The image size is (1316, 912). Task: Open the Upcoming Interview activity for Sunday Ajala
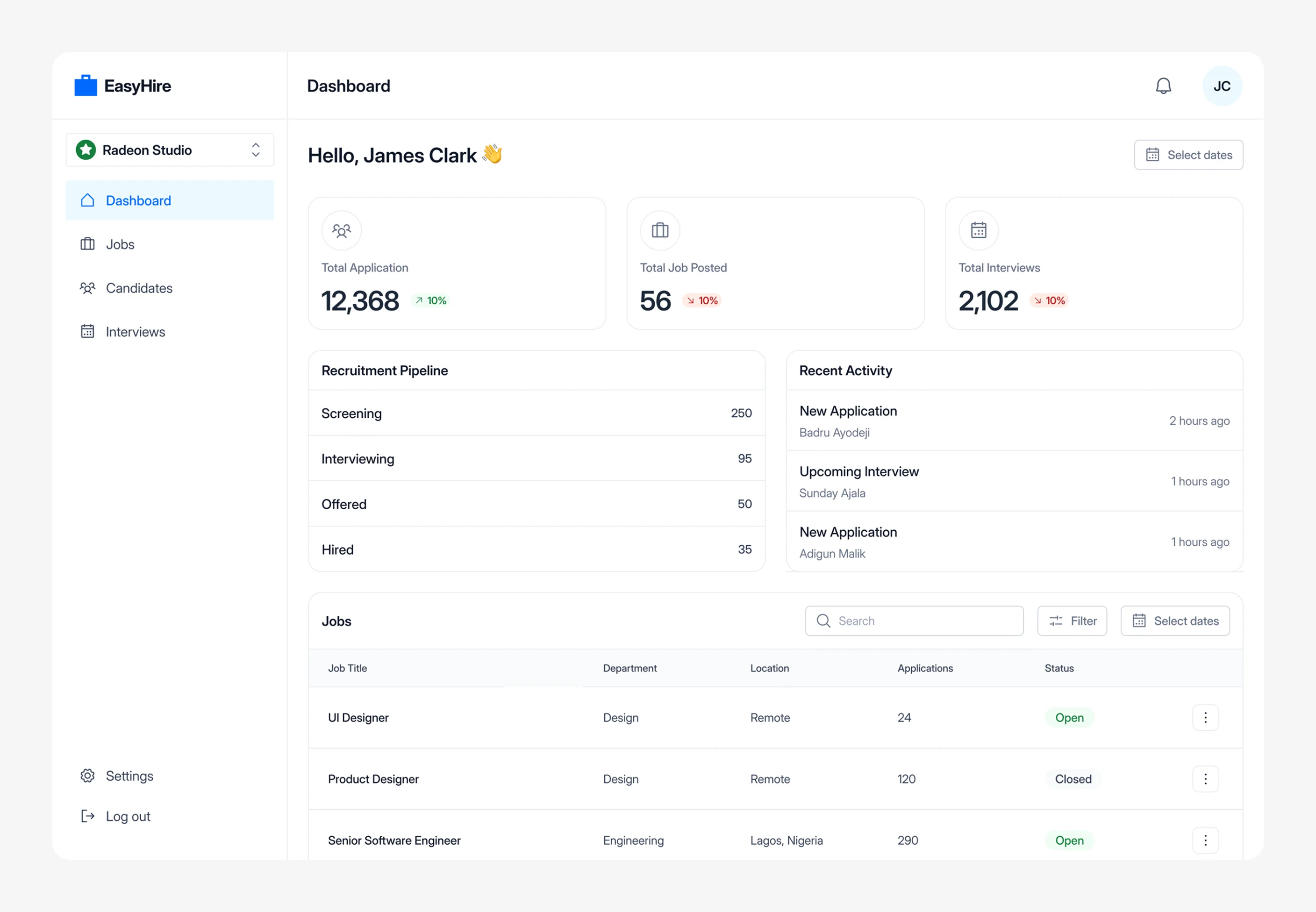click(1014, 481)
